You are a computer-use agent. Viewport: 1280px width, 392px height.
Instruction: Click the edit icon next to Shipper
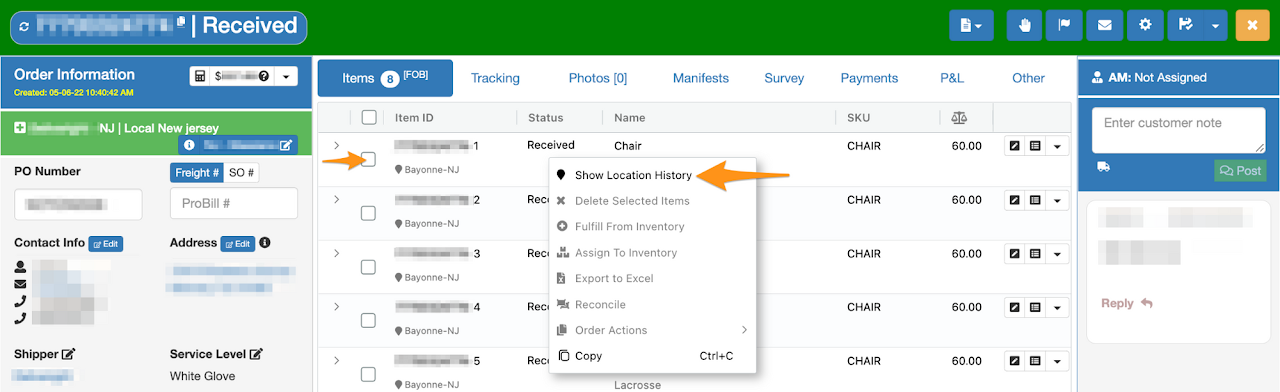68,354
